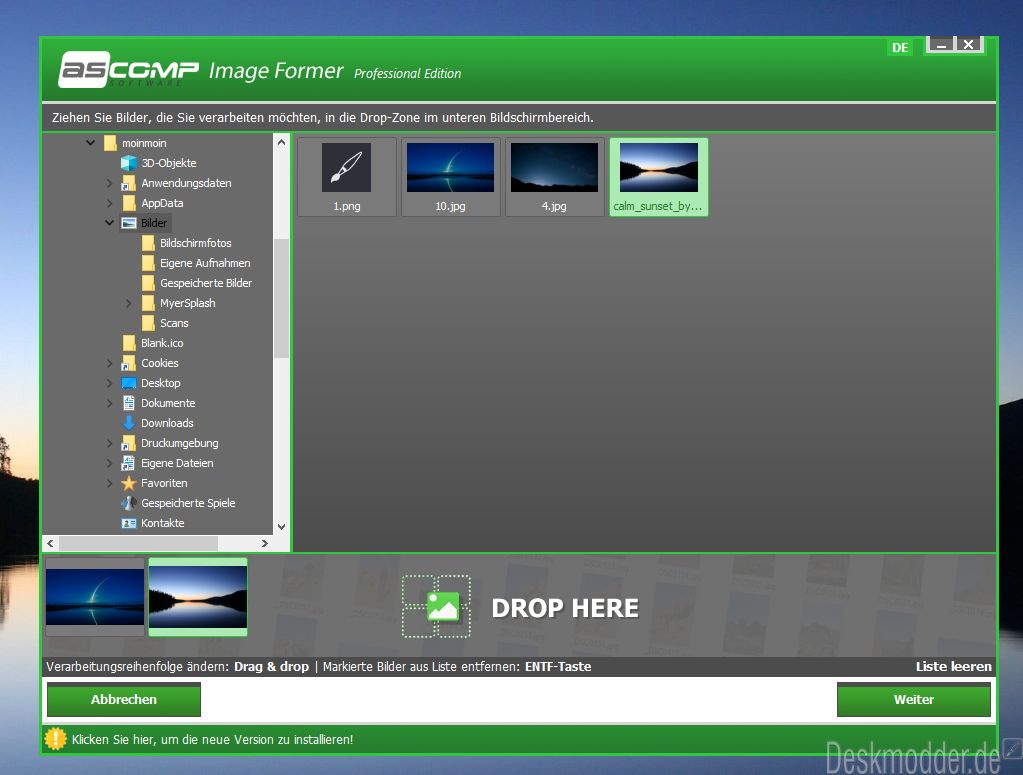Expand the Anwendungsdaten tree node

coord(110,183)
